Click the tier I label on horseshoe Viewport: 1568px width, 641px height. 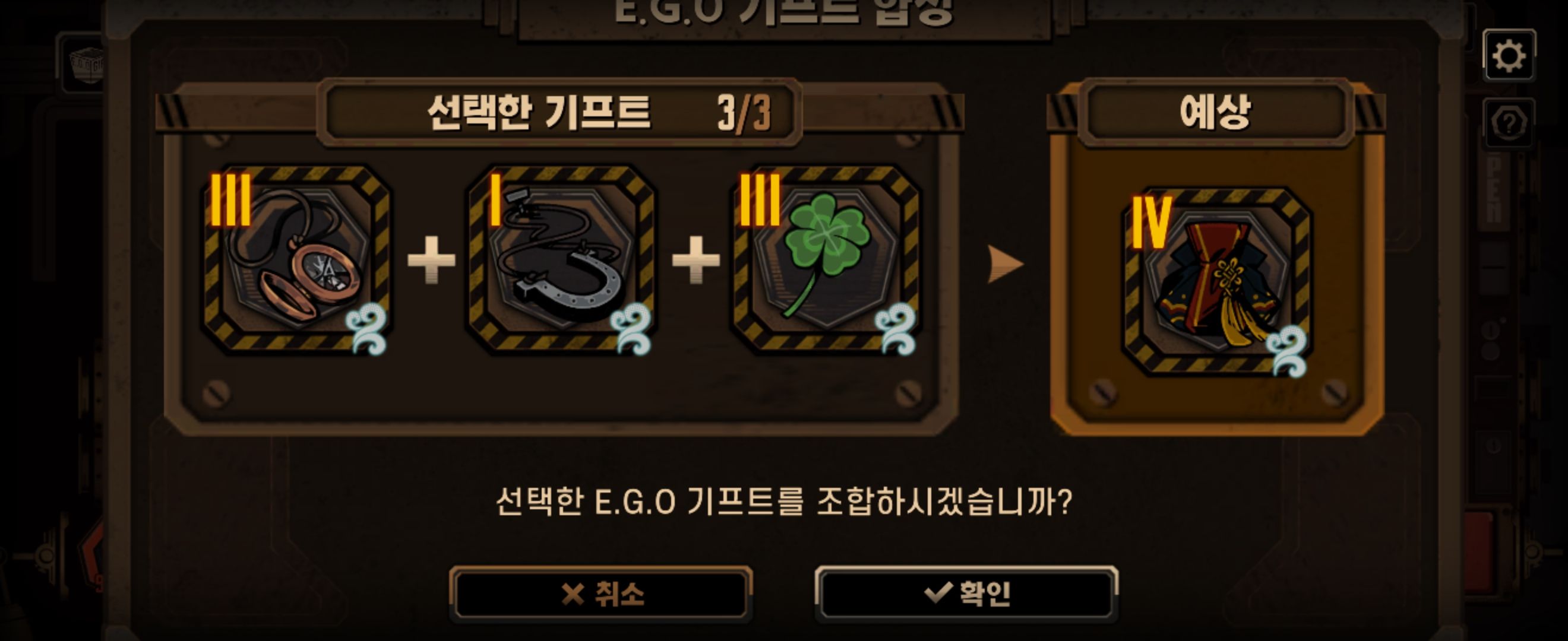[x=495, y=199]
